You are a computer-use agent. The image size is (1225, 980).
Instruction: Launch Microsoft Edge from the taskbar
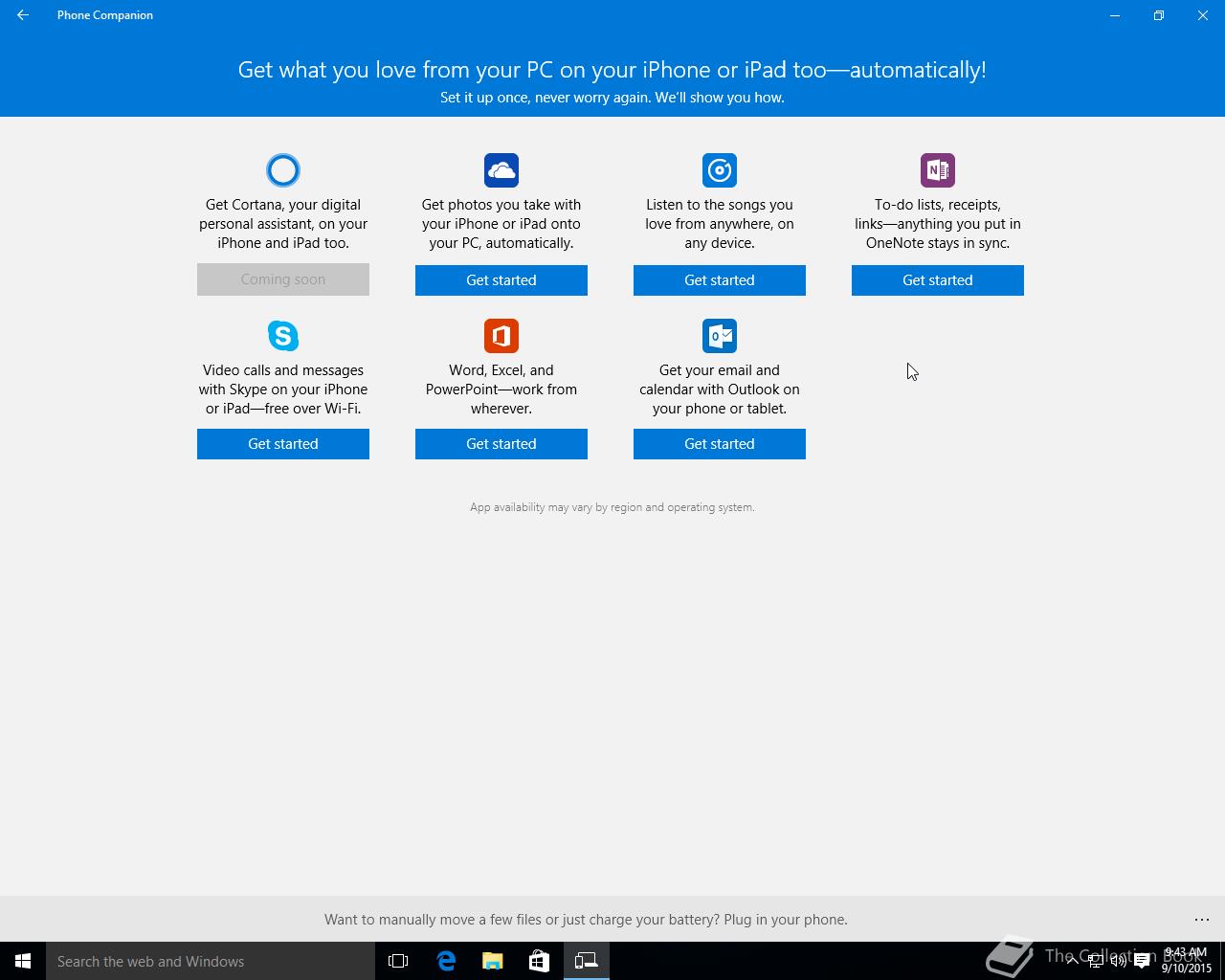point(446,961)
